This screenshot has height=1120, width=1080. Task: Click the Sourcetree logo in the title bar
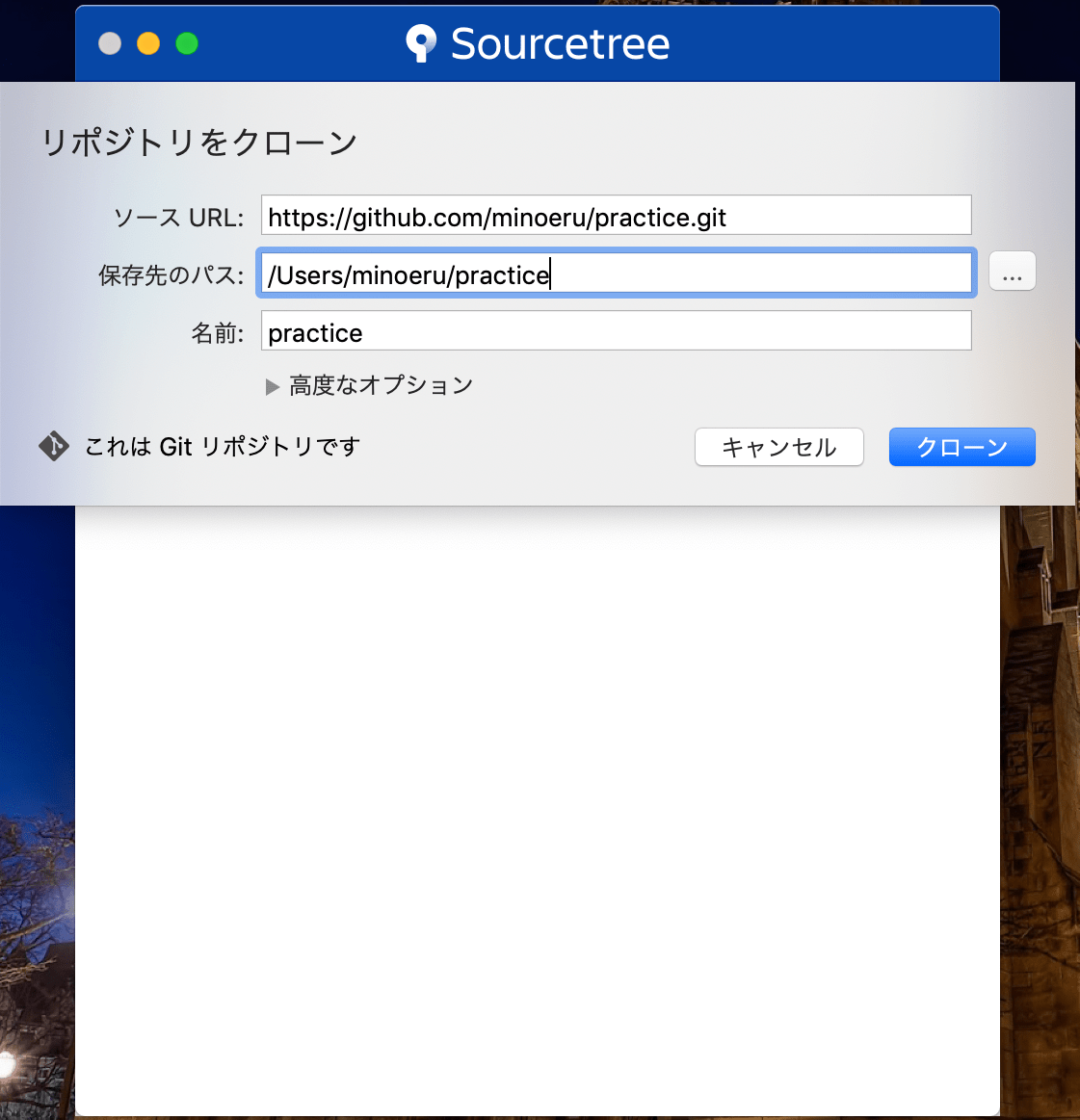point(421,42)
